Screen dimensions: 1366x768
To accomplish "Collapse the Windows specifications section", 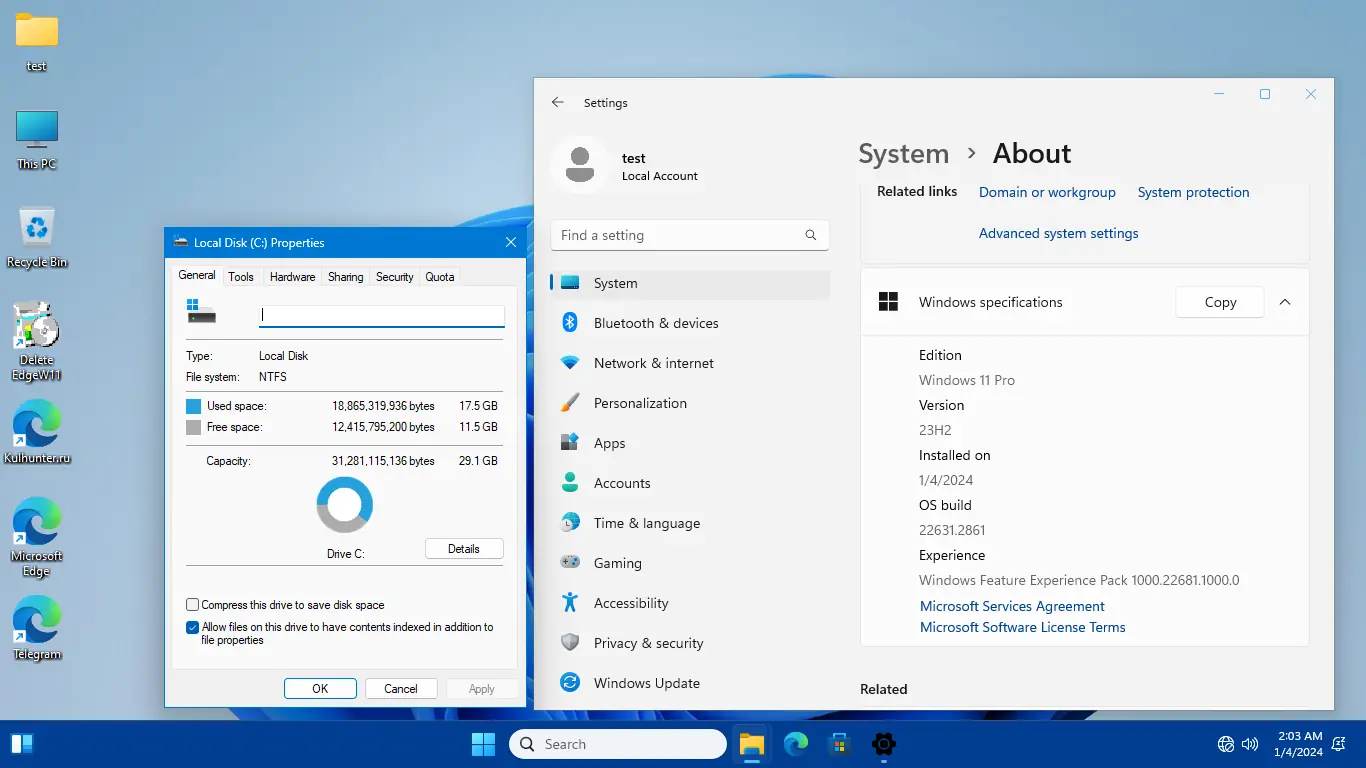I will 1285,302.
